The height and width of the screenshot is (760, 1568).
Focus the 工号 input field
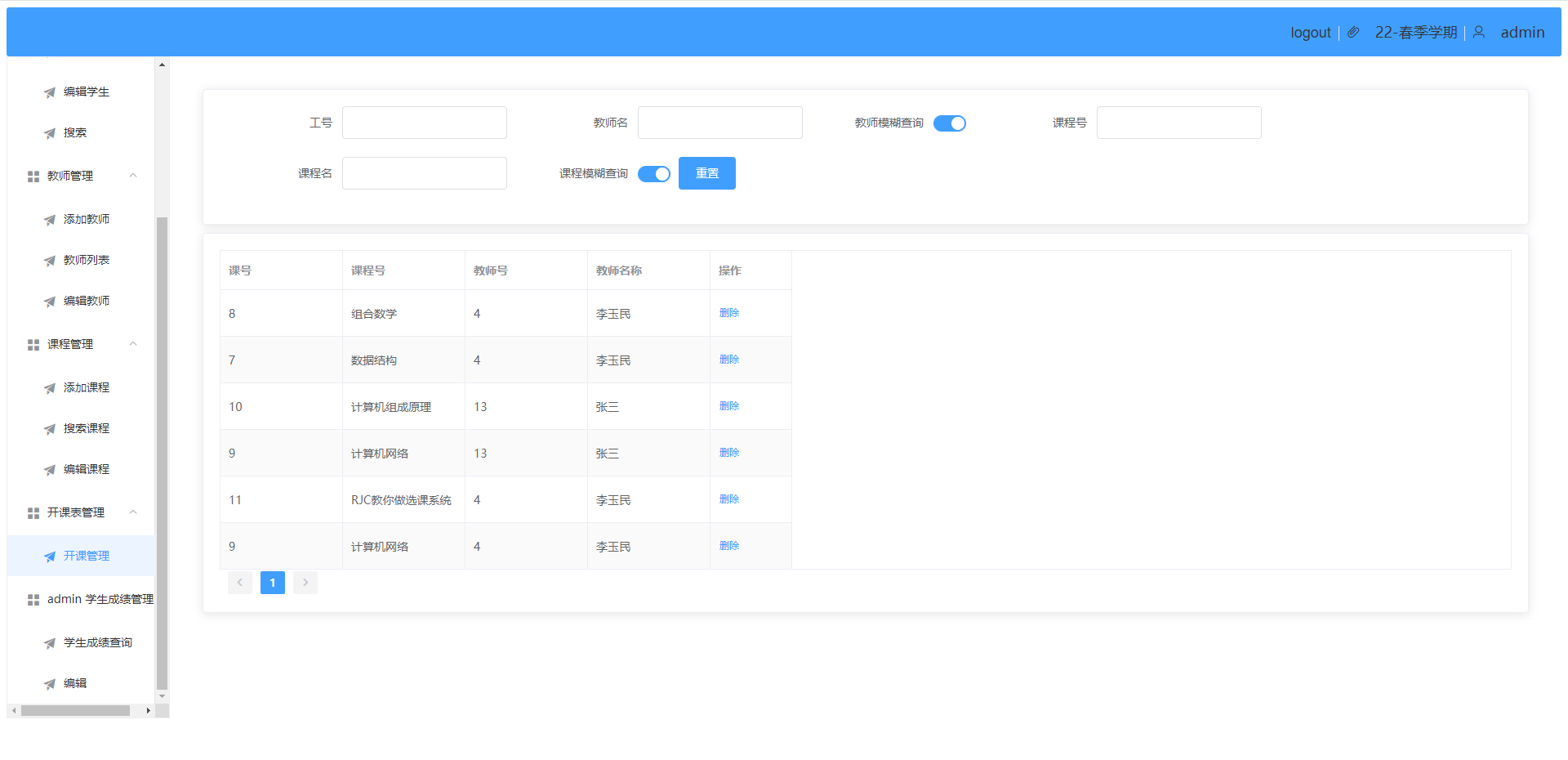pos(424,123)
